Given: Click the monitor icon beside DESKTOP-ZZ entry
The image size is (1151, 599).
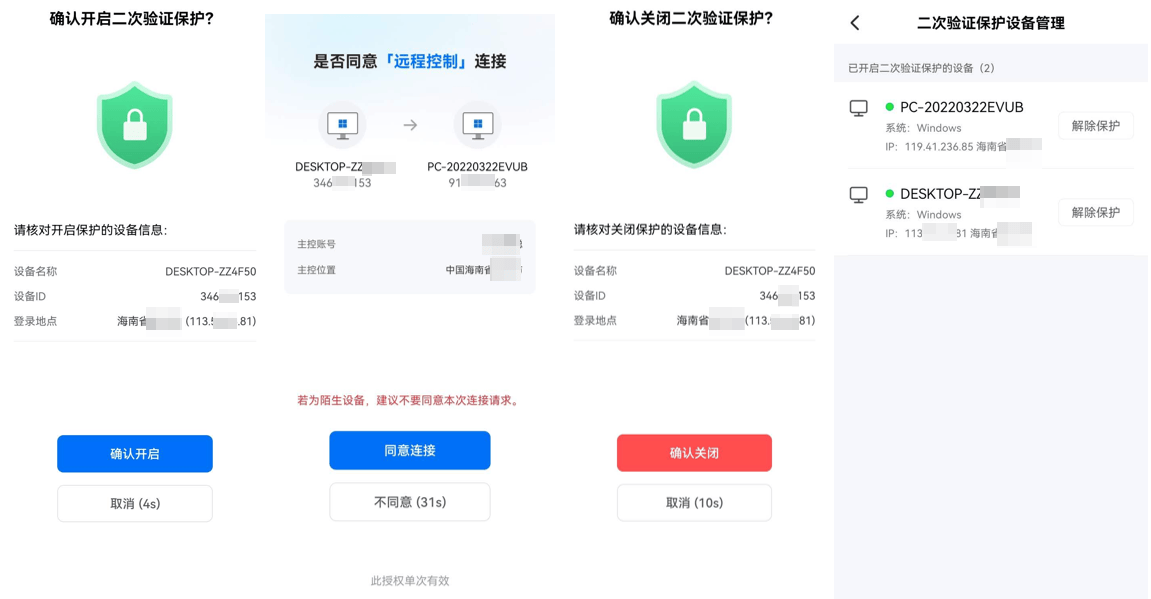Looking at the screenshot, I should (x=859, y=195).
